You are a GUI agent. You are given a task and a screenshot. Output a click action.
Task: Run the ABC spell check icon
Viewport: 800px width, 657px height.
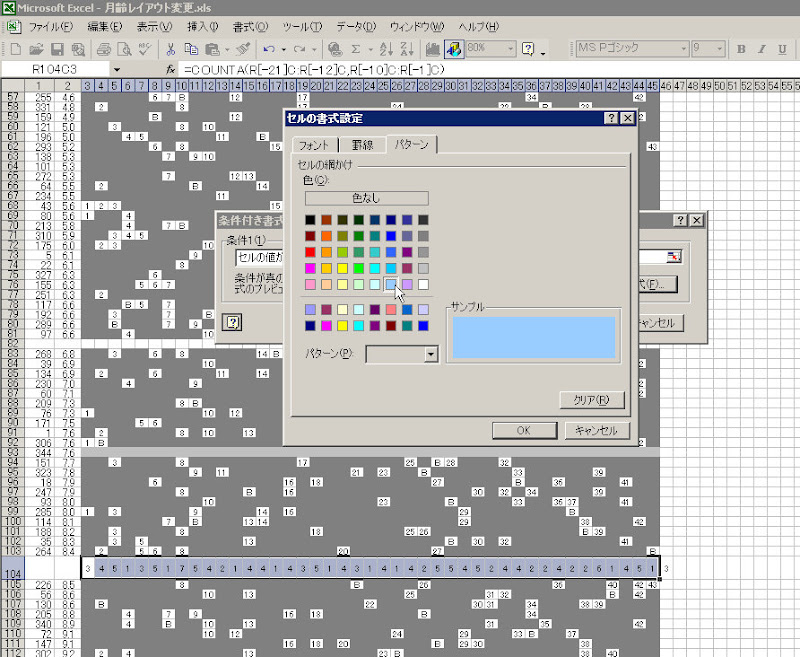(x=144, y=49)
